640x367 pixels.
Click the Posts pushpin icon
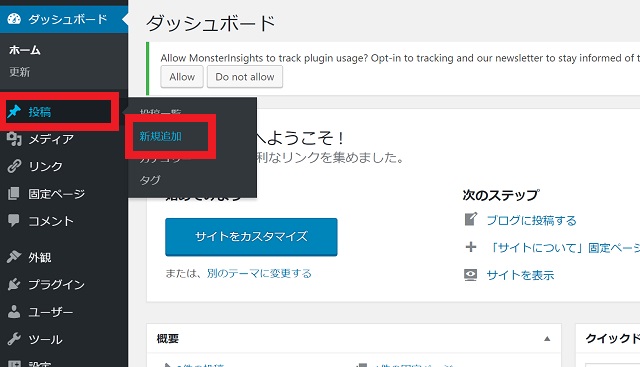14,111
